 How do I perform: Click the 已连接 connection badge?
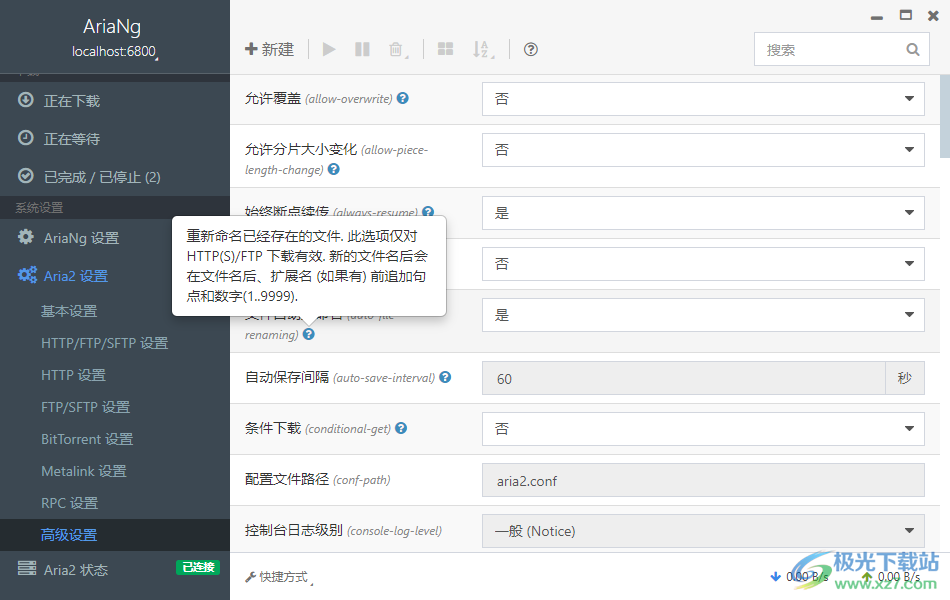pyautogui.click(x=198, y=567)
